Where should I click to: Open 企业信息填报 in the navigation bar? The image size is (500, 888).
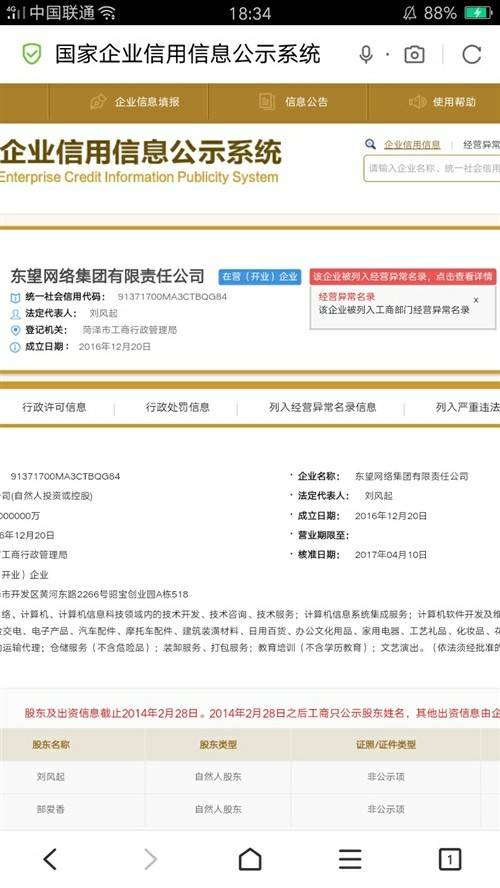[135, 102]
